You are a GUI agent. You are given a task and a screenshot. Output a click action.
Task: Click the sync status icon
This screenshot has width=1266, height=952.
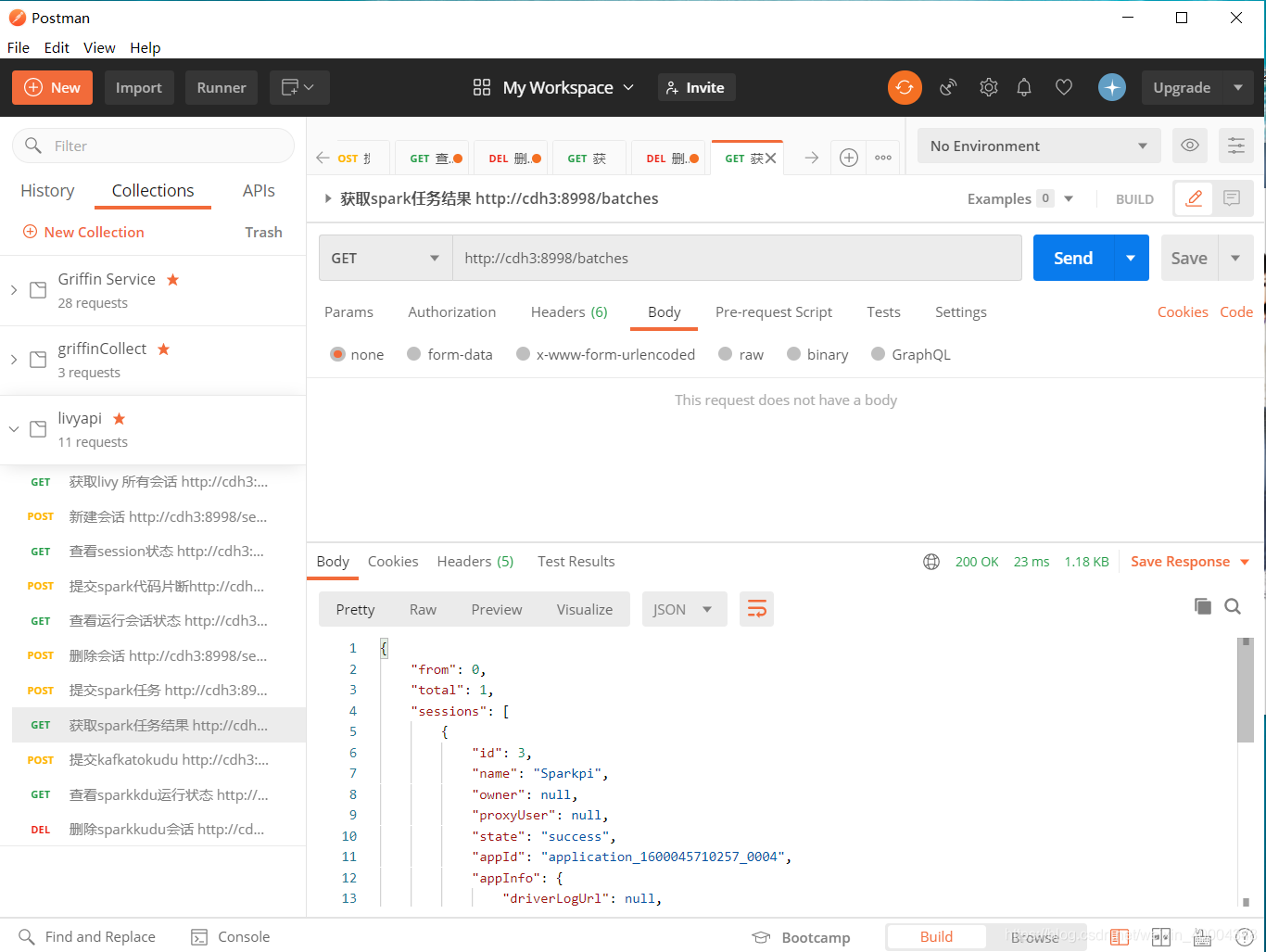tap(905, 87)
